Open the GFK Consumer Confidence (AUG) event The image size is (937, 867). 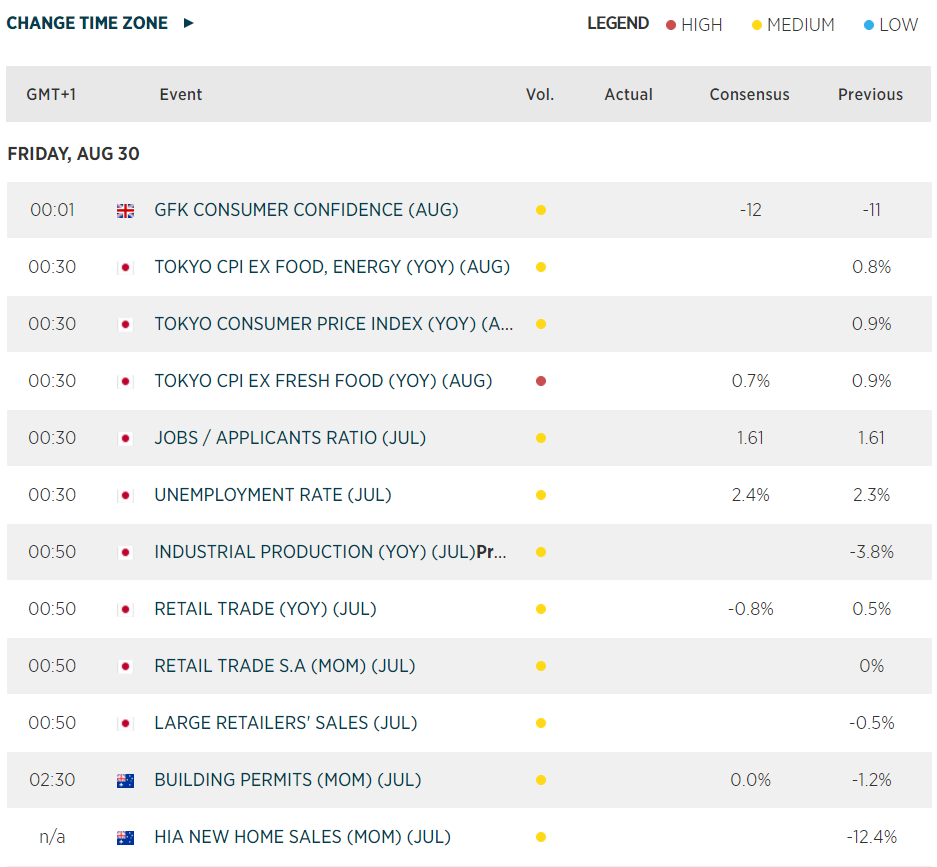pos(306,210)
